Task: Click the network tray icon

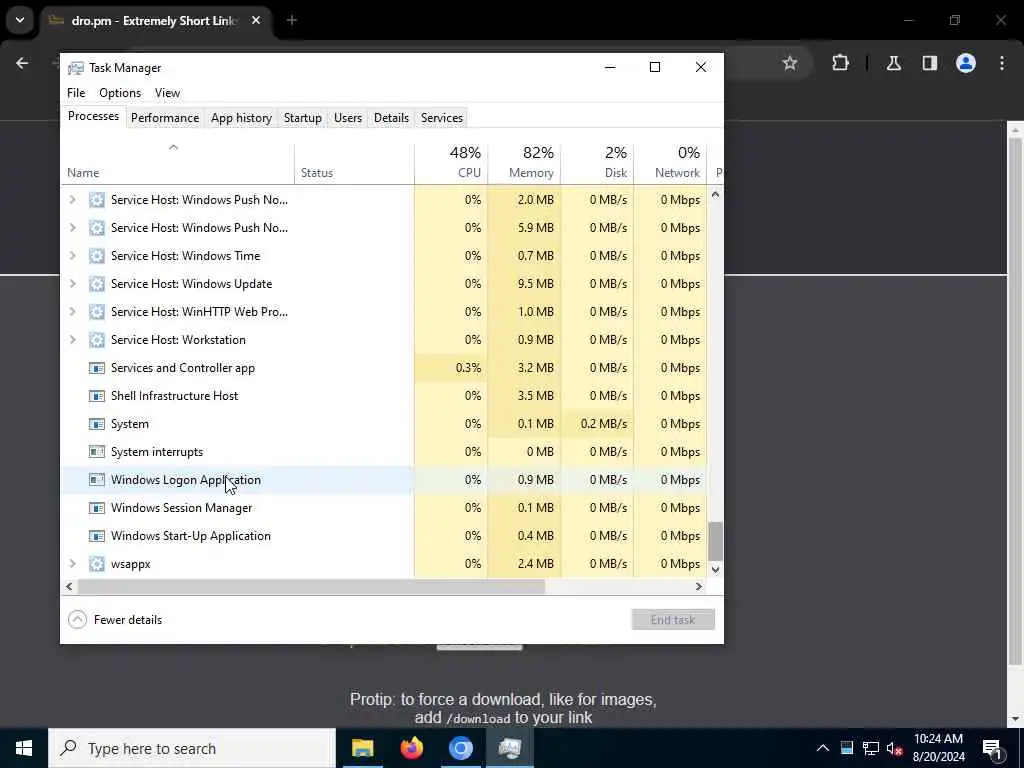Action: click(871, 748)
